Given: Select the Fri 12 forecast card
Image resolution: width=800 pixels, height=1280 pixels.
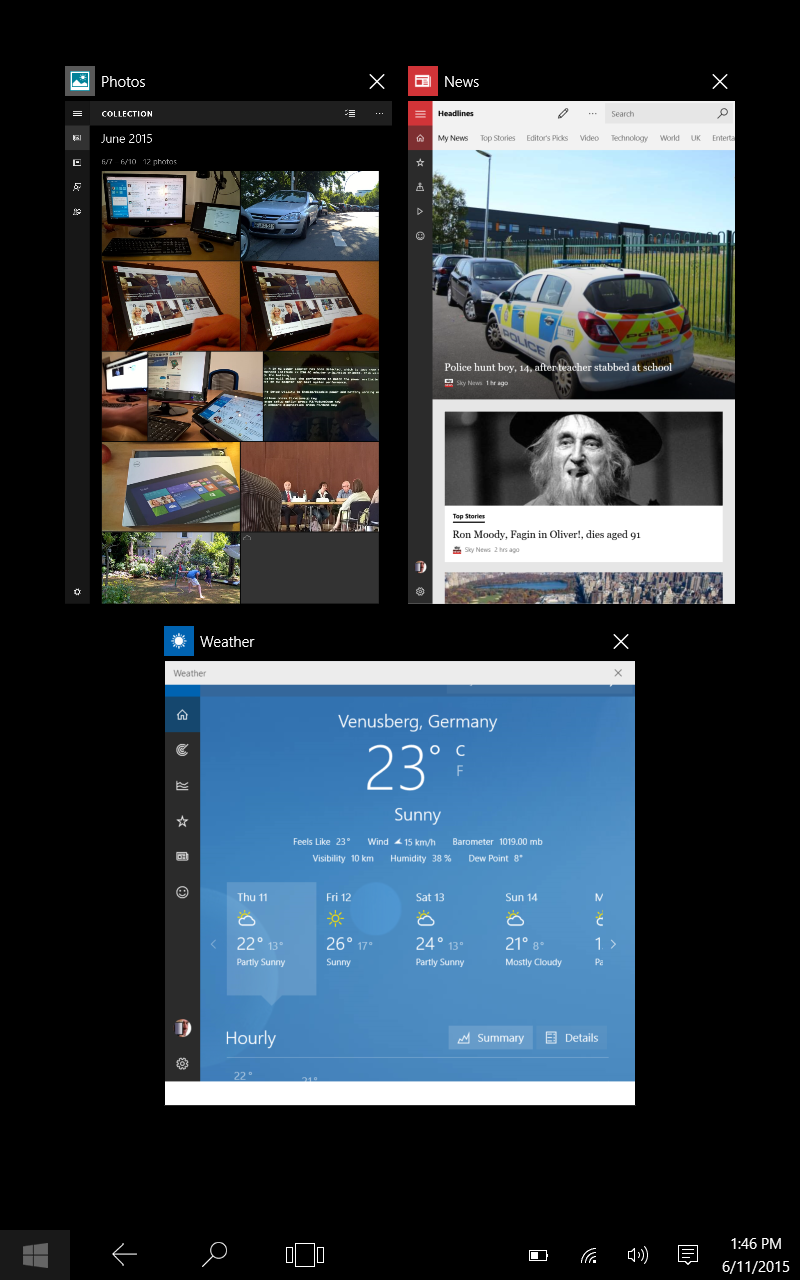Looking at the screenshot, I should (361, 939).
